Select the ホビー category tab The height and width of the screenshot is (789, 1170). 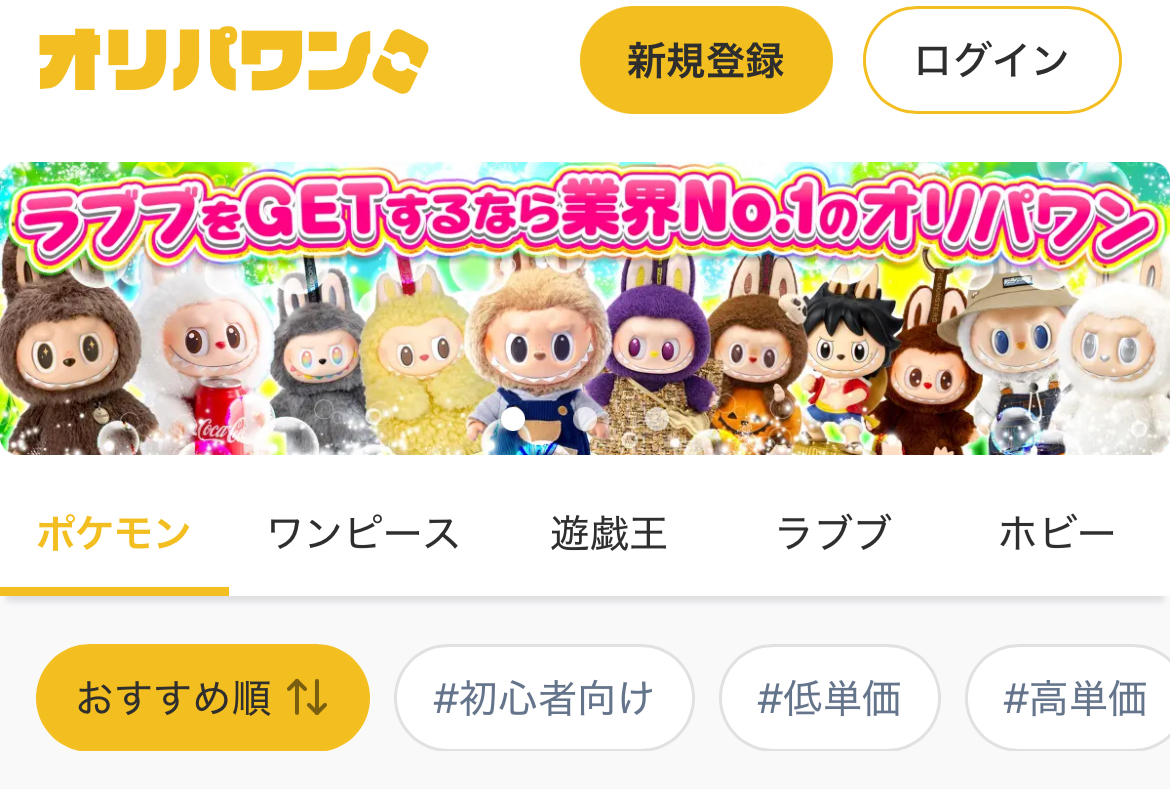click(x=1056, y=534)
